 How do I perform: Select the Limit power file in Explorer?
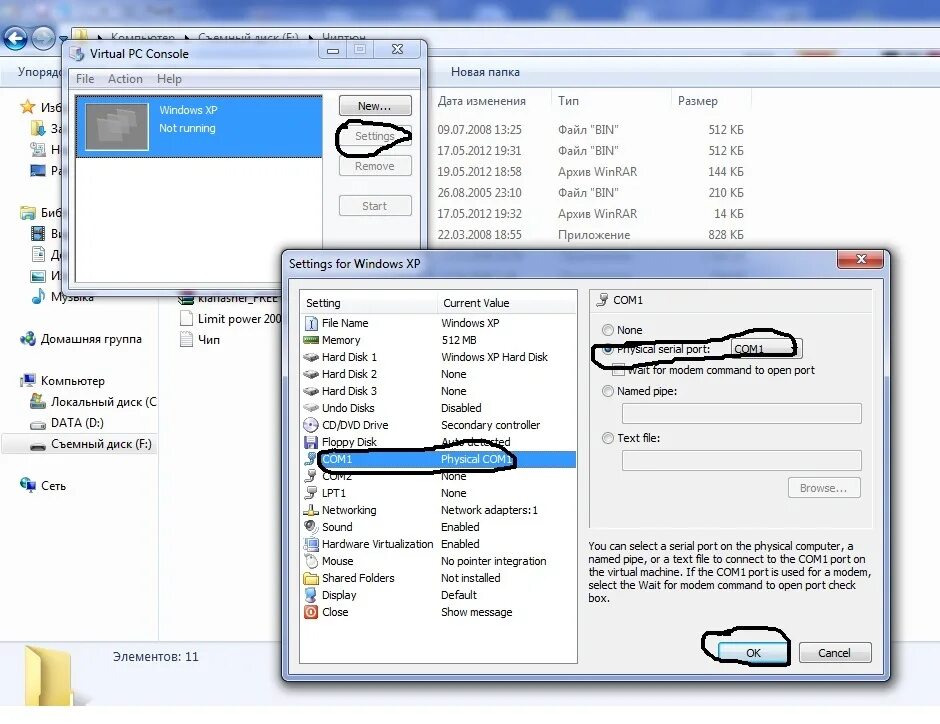click(x=231, y=319)
